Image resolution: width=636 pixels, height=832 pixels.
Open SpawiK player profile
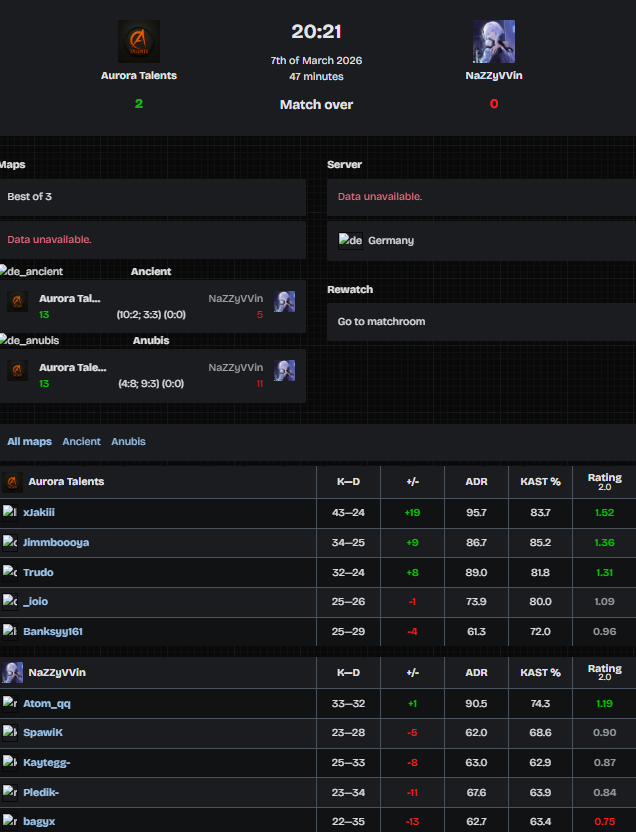point(43,732)
